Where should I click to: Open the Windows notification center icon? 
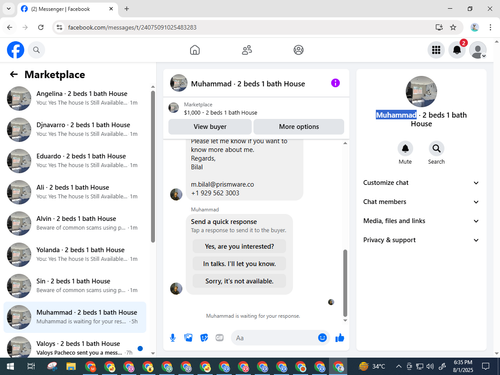pos(486,367)
